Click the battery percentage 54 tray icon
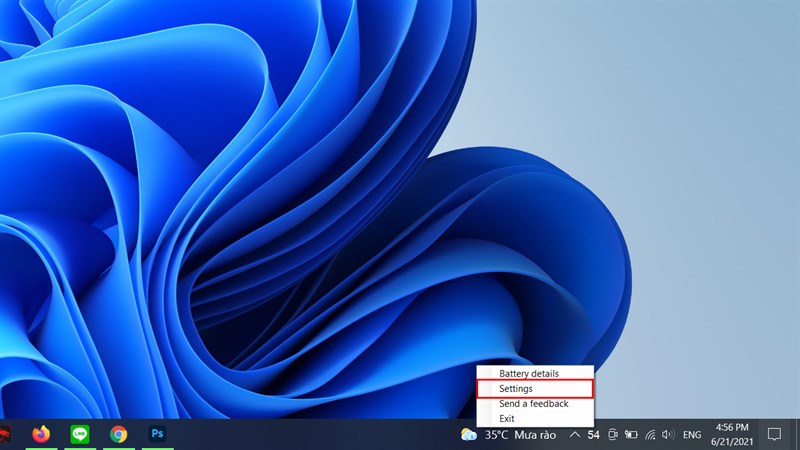800x450 pixels. pyautogui.click(x=594, y=435)
